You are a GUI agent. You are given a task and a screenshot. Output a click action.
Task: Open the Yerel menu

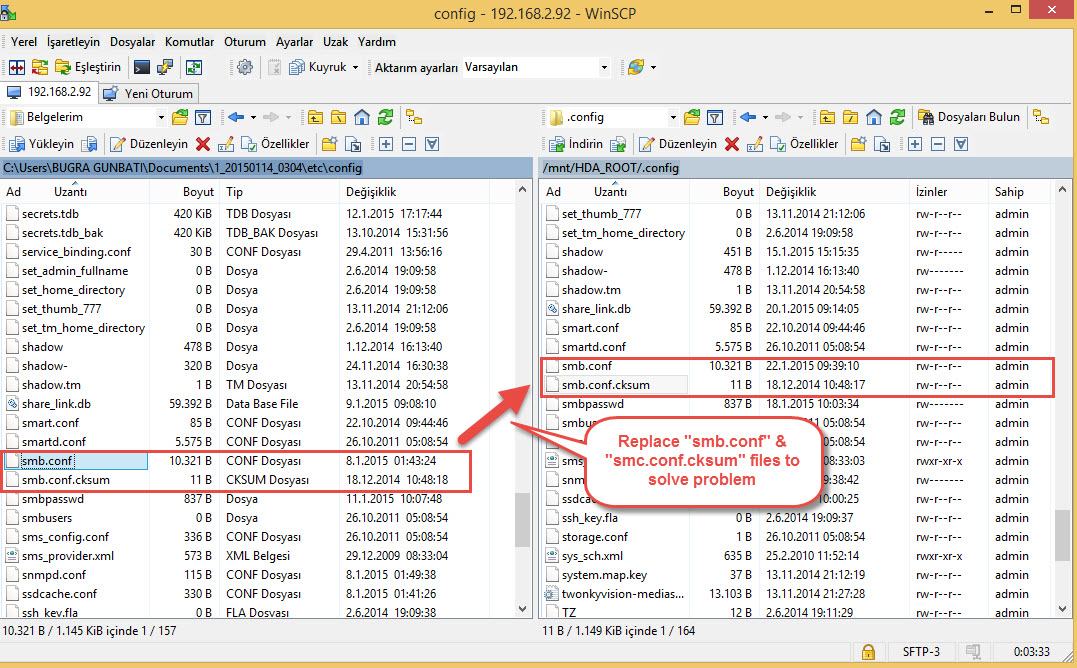(x=24, y=42)
